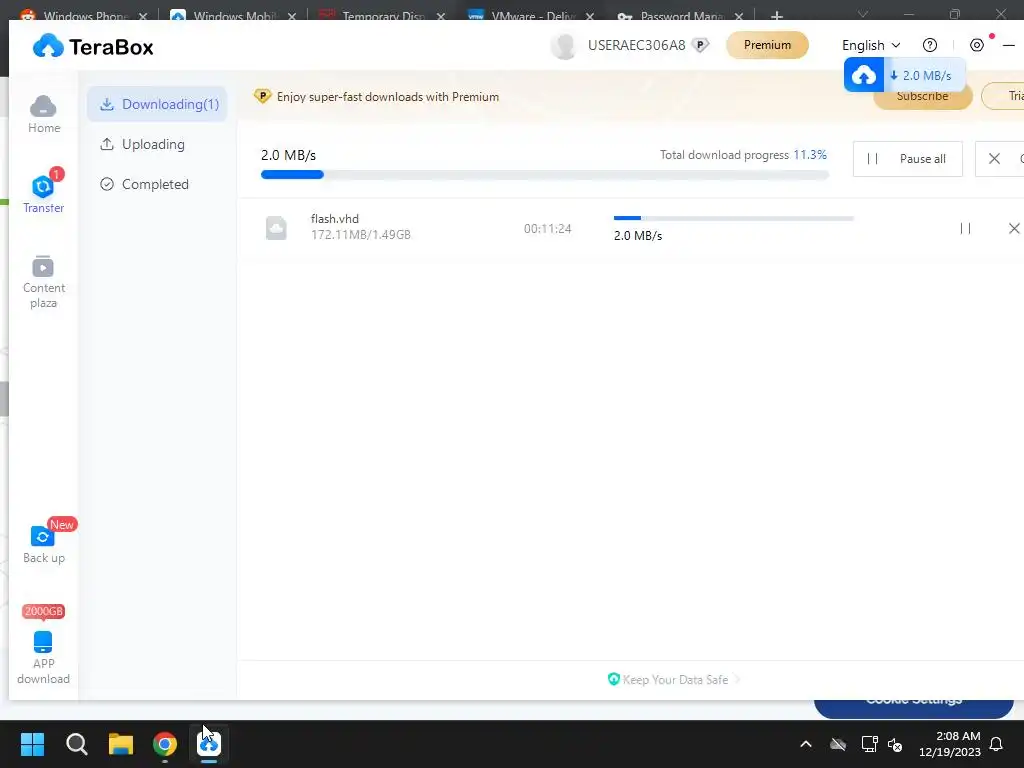Select the Uploading tab
Screen dimensions: 1024x768
pos(157,144)
